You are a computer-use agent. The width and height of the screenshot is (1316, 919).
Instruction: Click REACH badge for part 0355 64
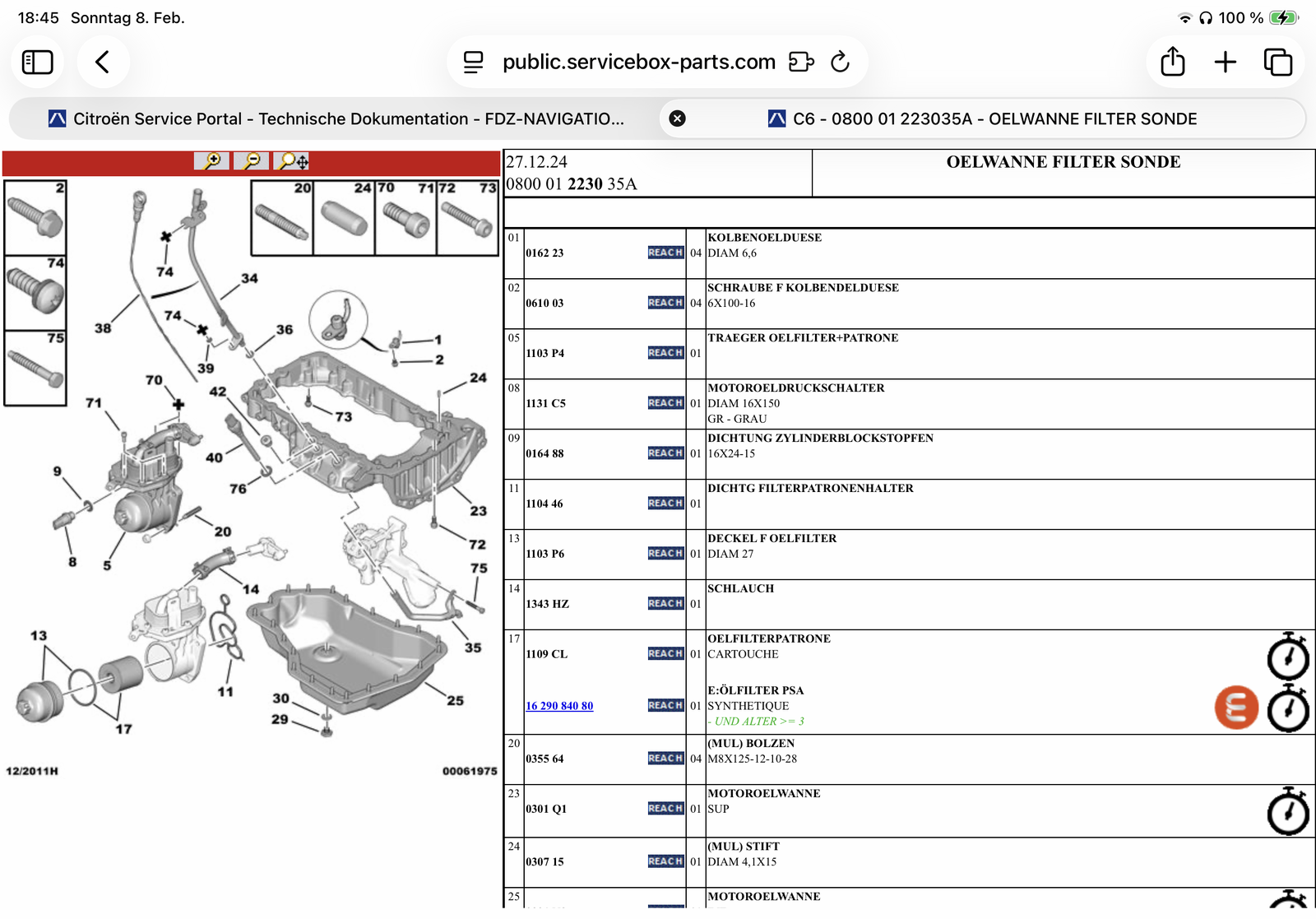click(x=665, y=759)
